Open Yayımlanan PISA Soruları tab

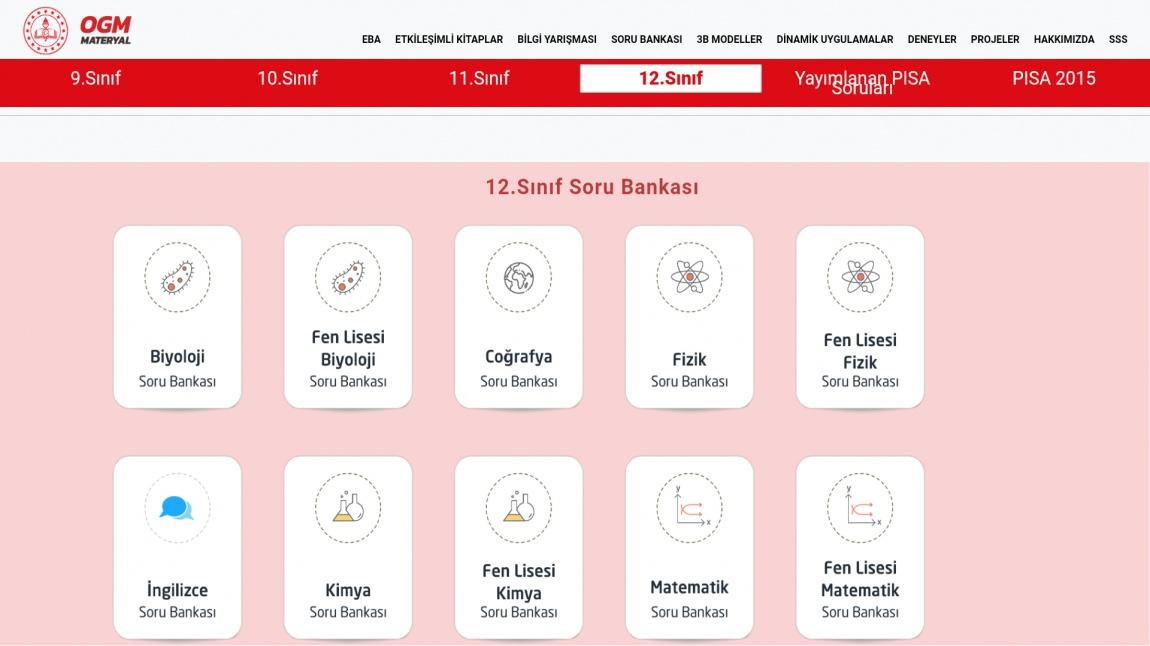[x=862, y=80]
